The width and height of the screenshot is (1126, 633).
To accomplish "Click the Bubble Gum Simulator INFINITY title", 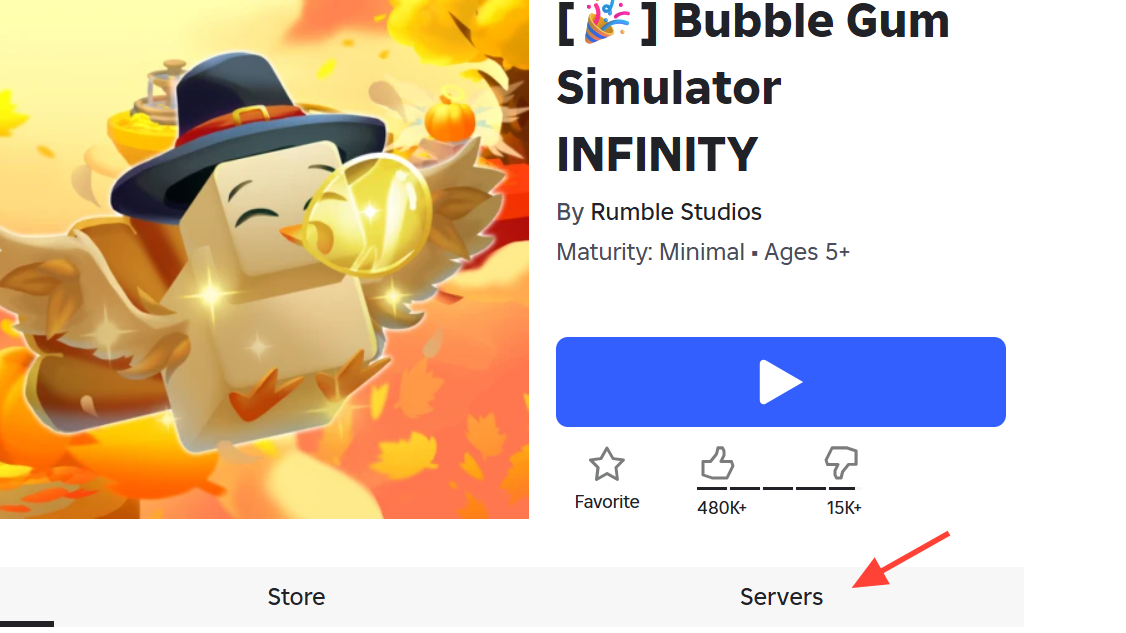I will pos(753,88).
